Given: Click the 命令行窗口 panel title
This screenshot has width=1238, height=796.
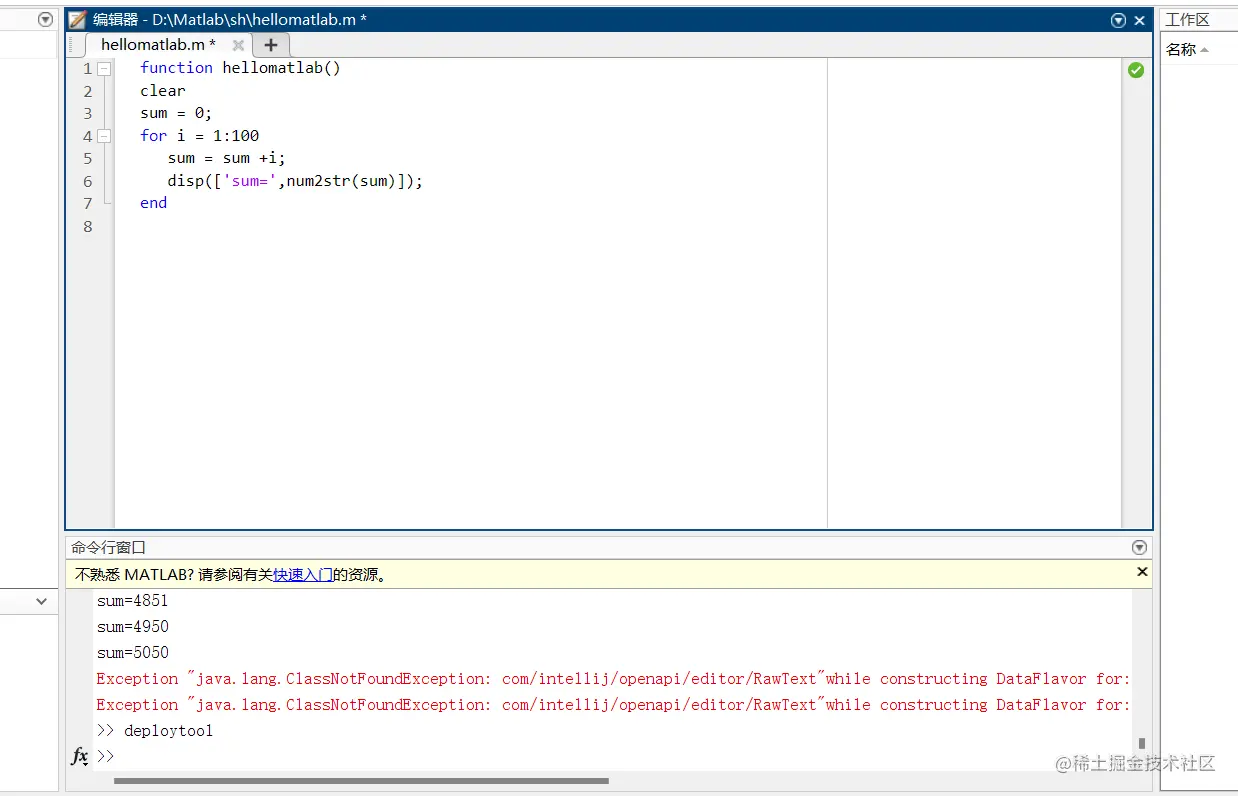Looking at the screenshot, I should coord(108,547).
